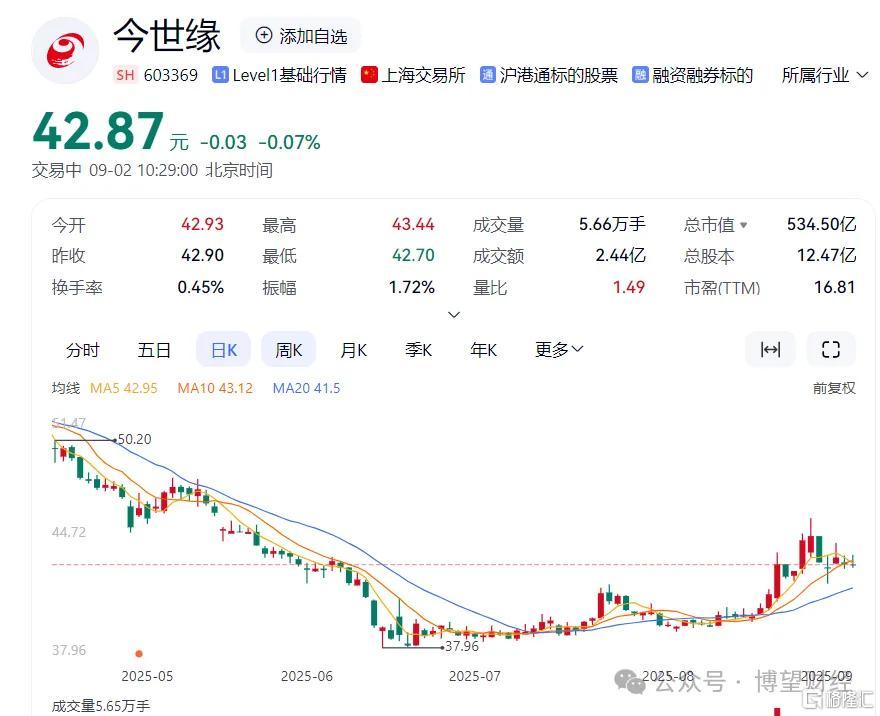This screenshot has width=880, height=716.
Task: Click the 今世缘 company logo
Action: click(65, 51)
